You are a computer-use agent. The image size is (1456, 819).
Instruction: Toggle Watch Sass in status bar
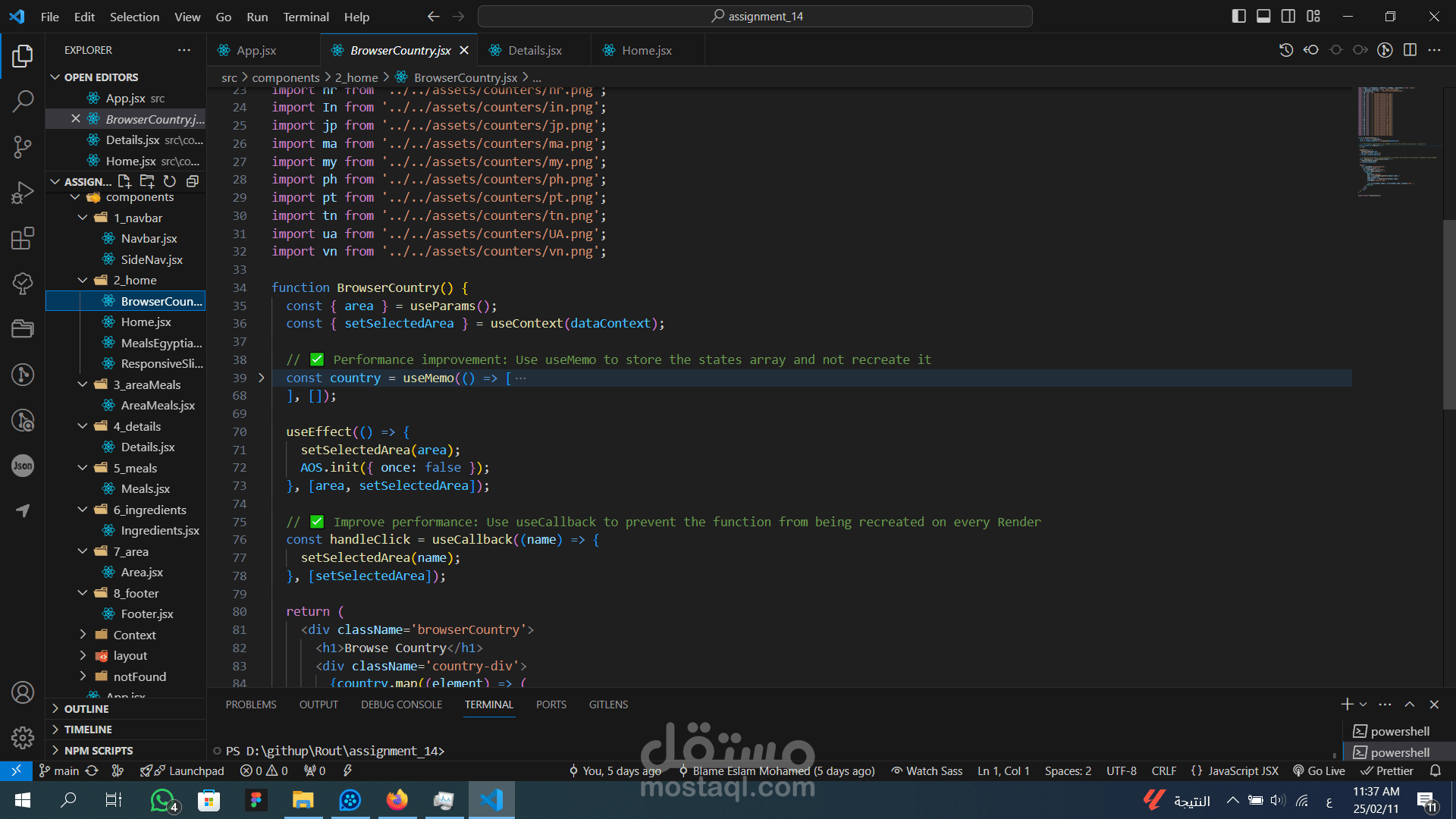(x=927, y=770)
